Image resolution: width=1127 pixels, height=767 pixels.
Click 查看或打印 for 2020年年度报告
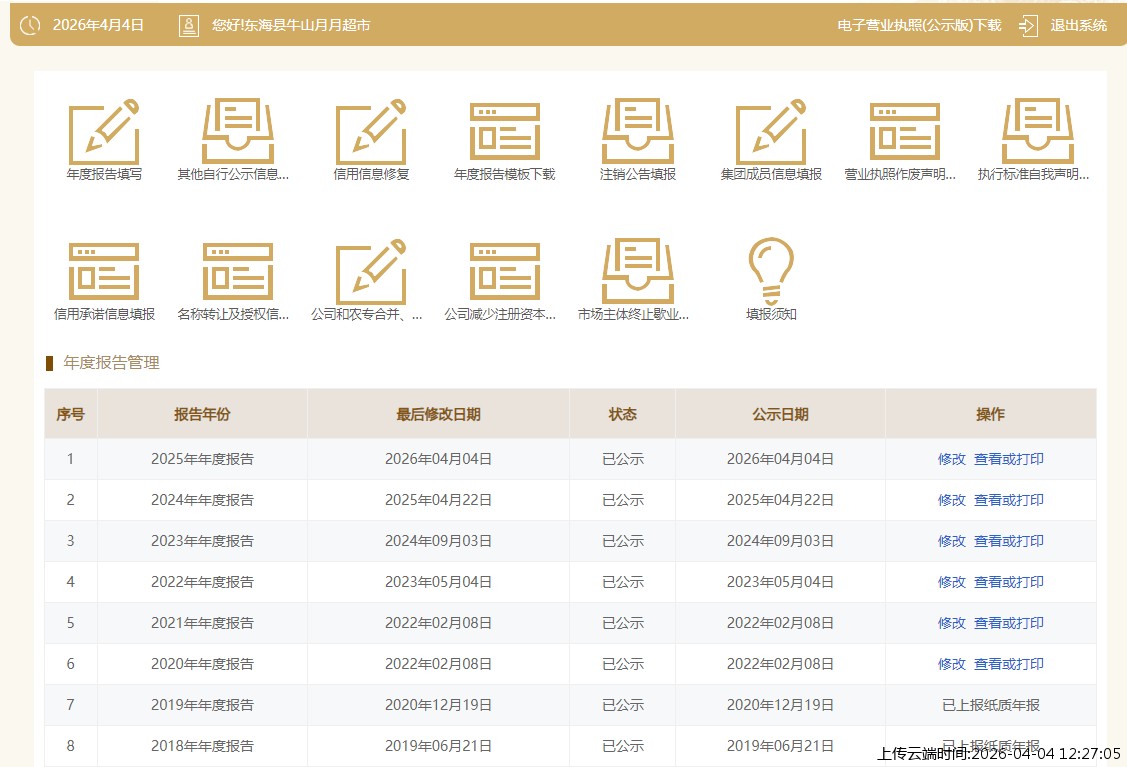tap(1008, 664)
